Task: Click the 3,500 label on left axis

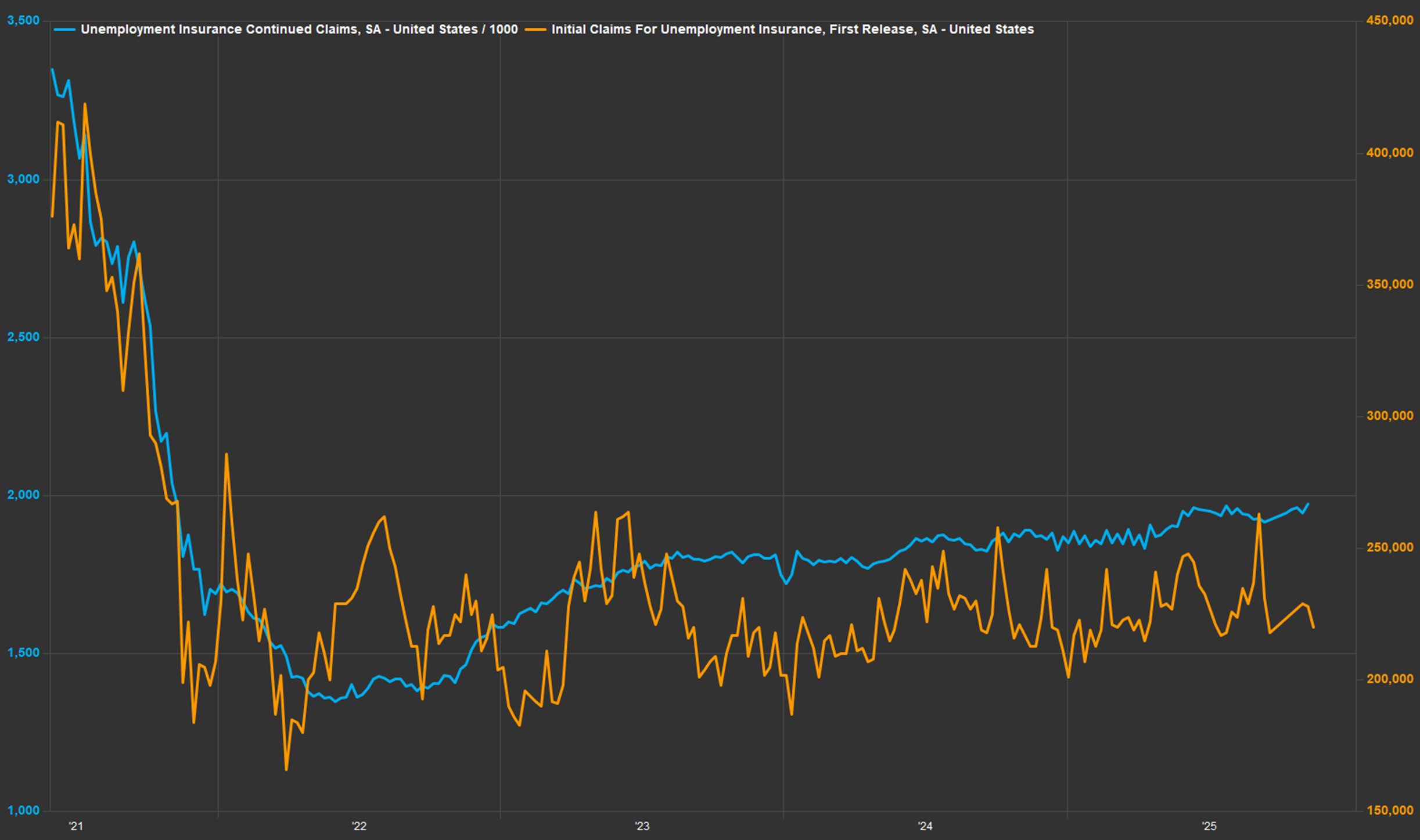Action: [x=23, y=21]
